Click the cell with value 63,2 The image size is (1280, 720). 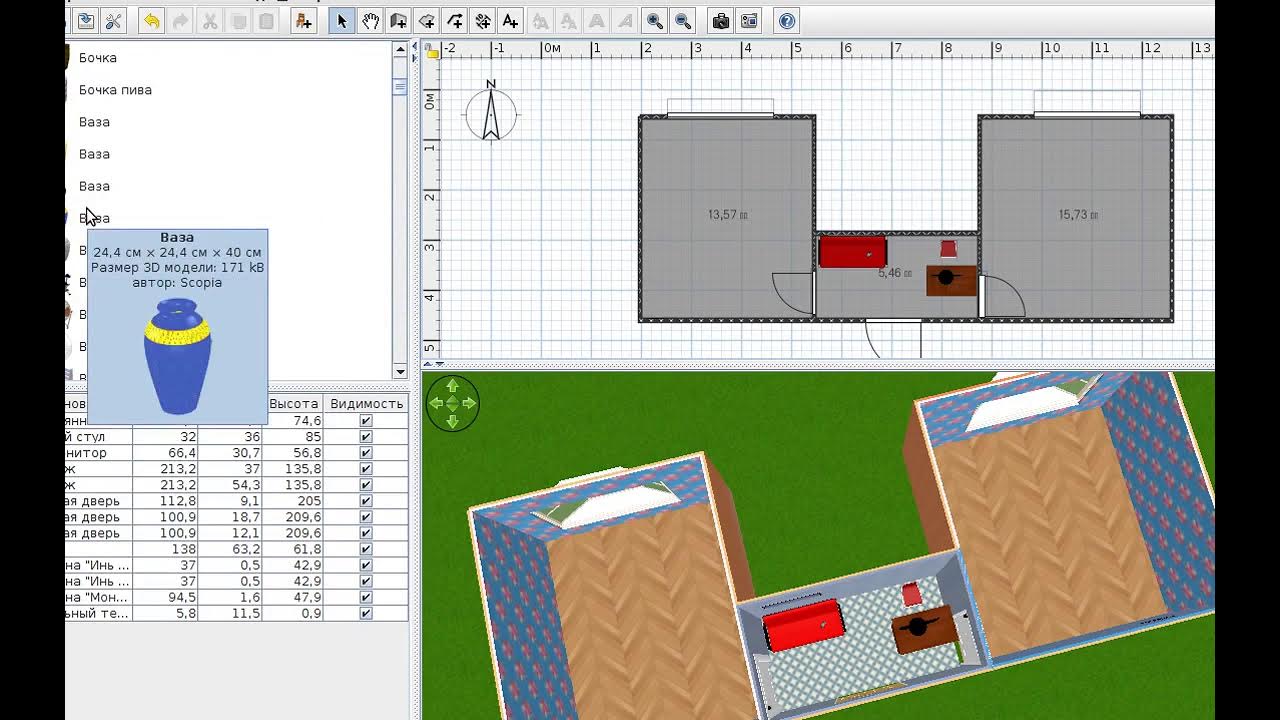230,549
